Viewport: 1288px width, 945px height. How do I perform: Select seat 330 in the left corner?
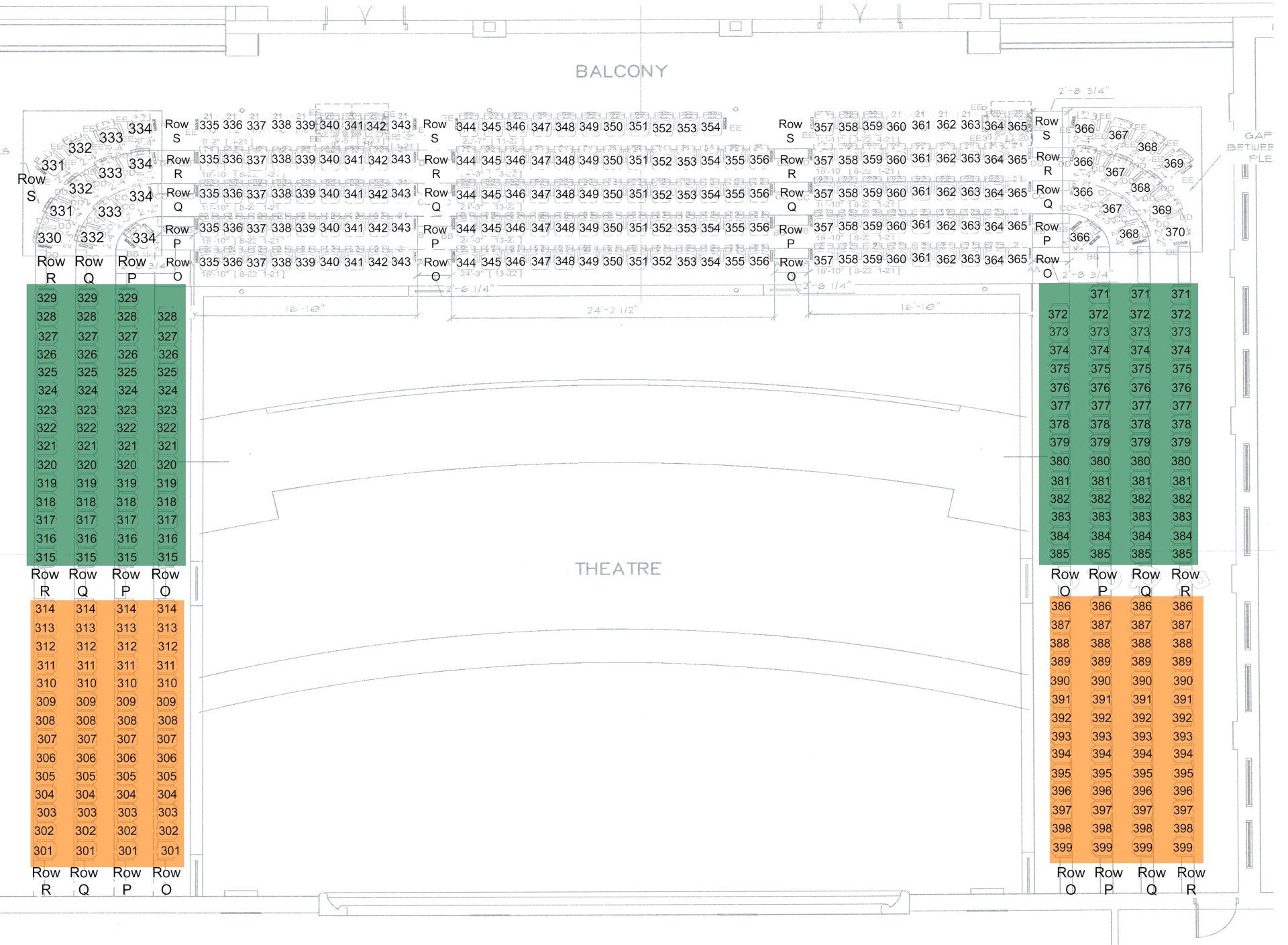coord(50,238)
